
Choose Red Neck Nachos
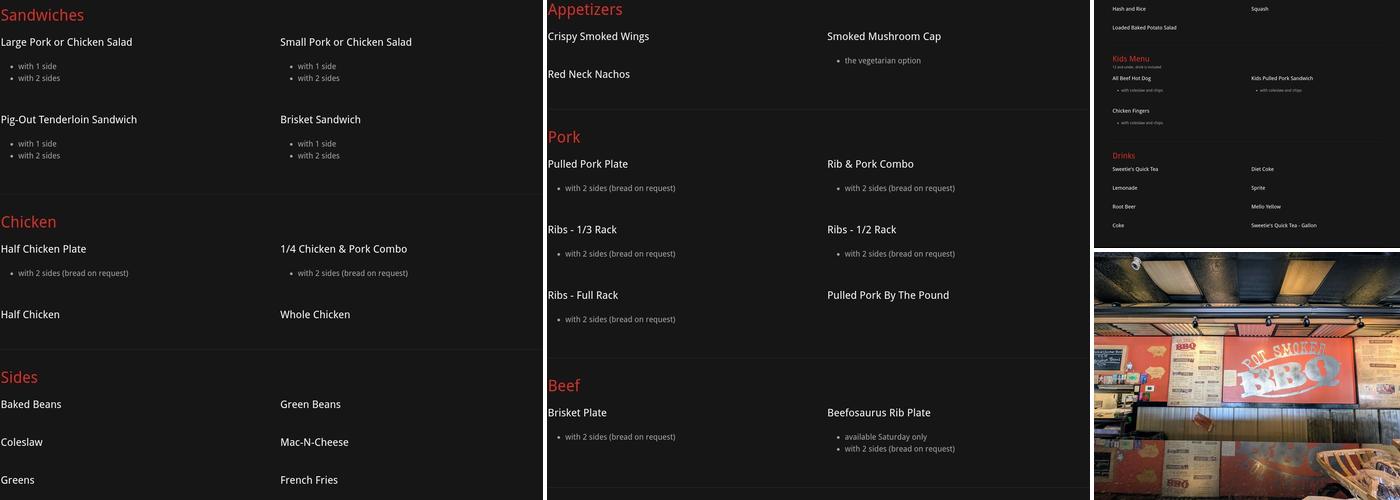589,75
